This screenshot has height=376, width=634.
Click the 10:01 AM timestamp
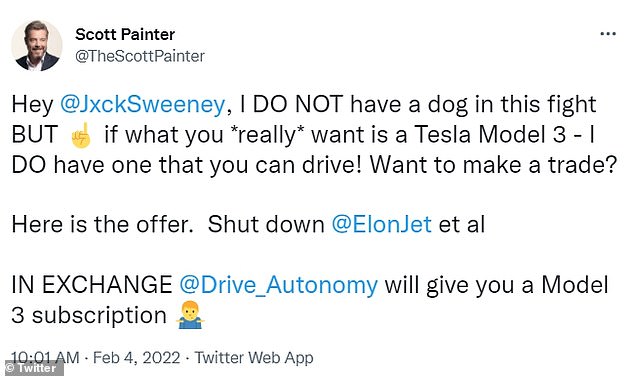pos(45,357)
